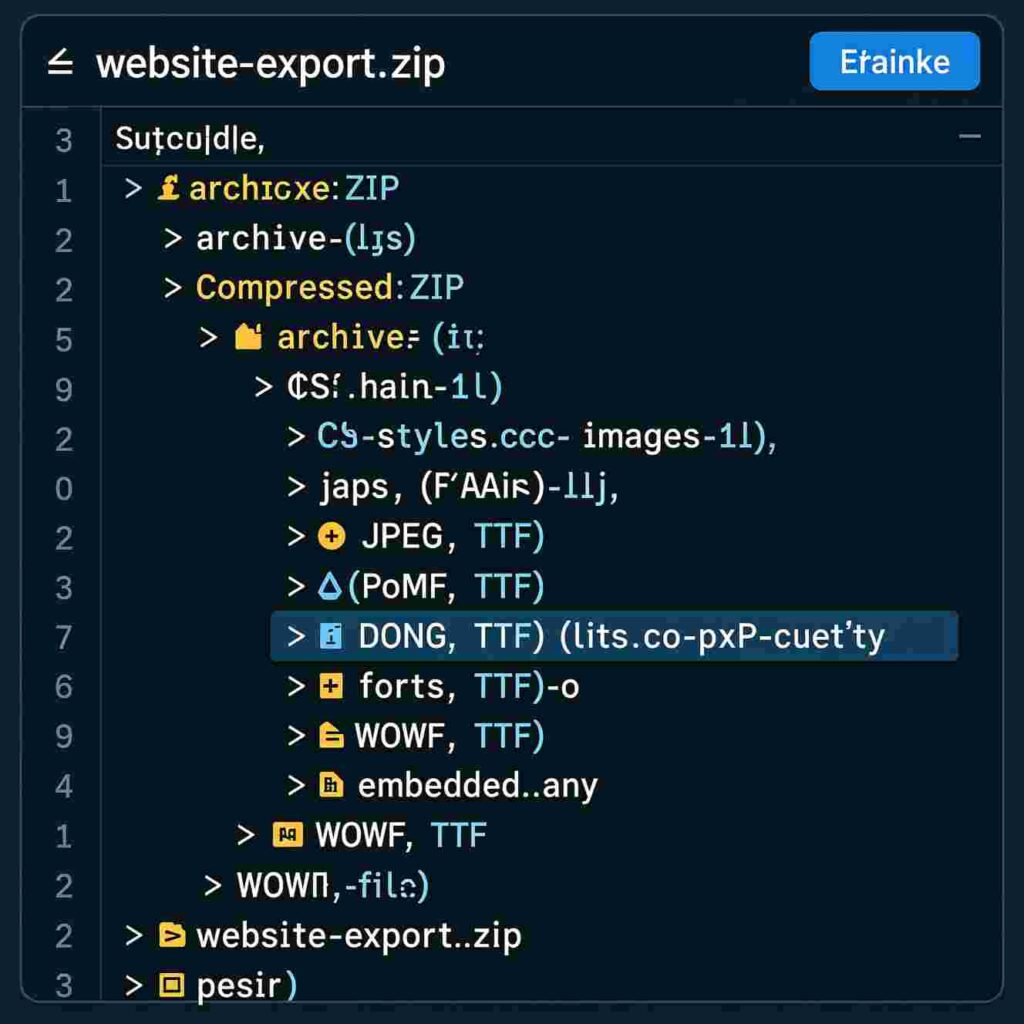The width and height of the screenshot is (1024, 1024).
Task: Click the folder icon next to archive= (it;
Action: (x=247, y=337)
